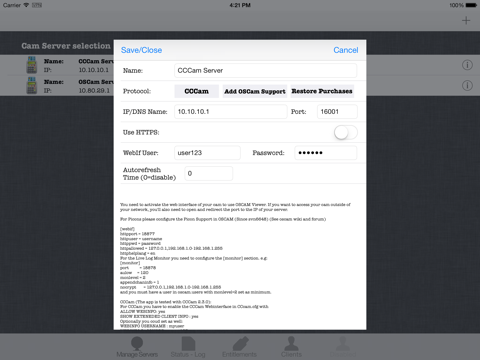480x360 pixels.
Task: Click the Cam Server selection heading
Action: tap(66, 46)
